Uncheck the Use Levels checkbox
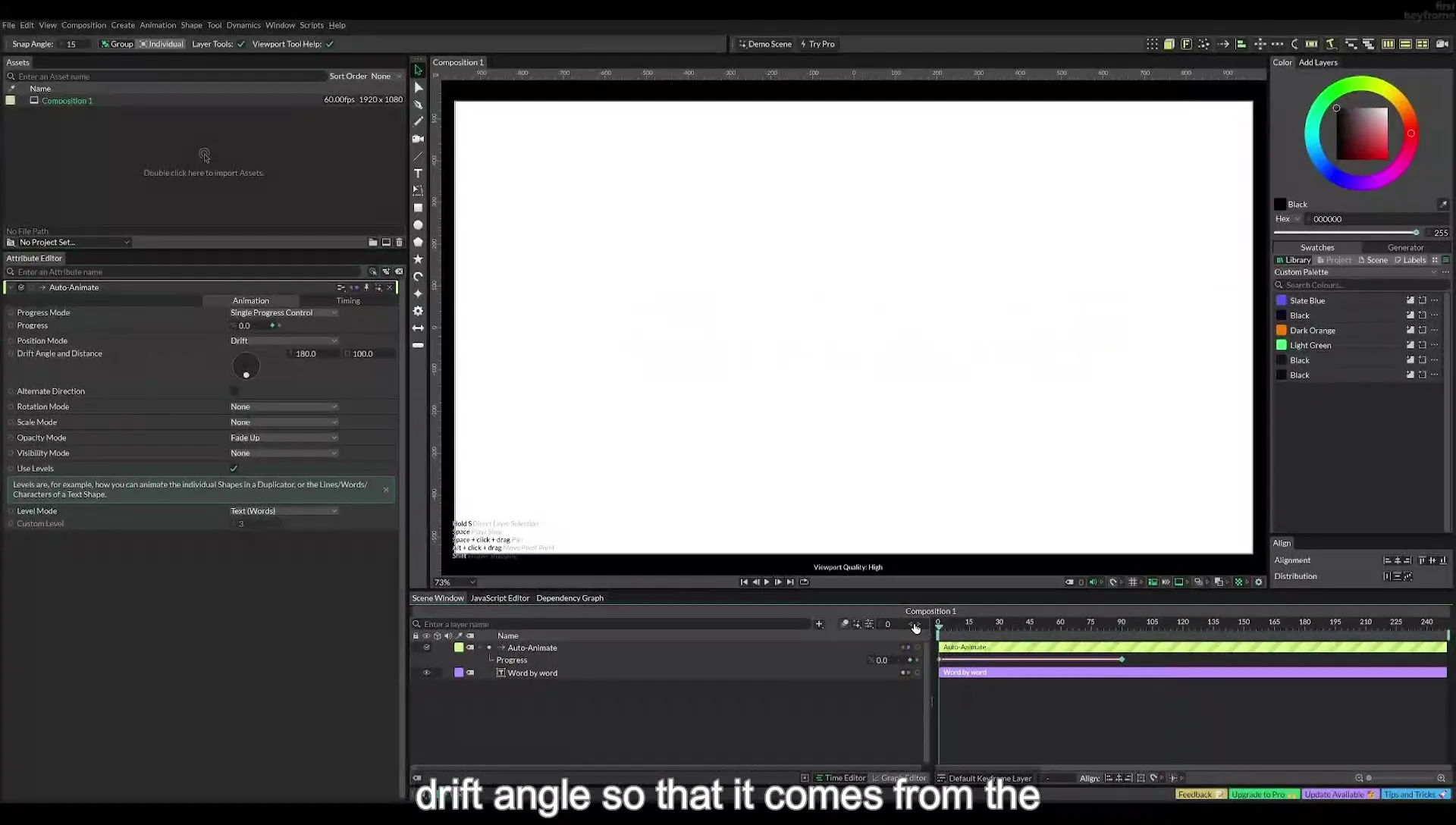The image size is (1456, 825). 234,469
